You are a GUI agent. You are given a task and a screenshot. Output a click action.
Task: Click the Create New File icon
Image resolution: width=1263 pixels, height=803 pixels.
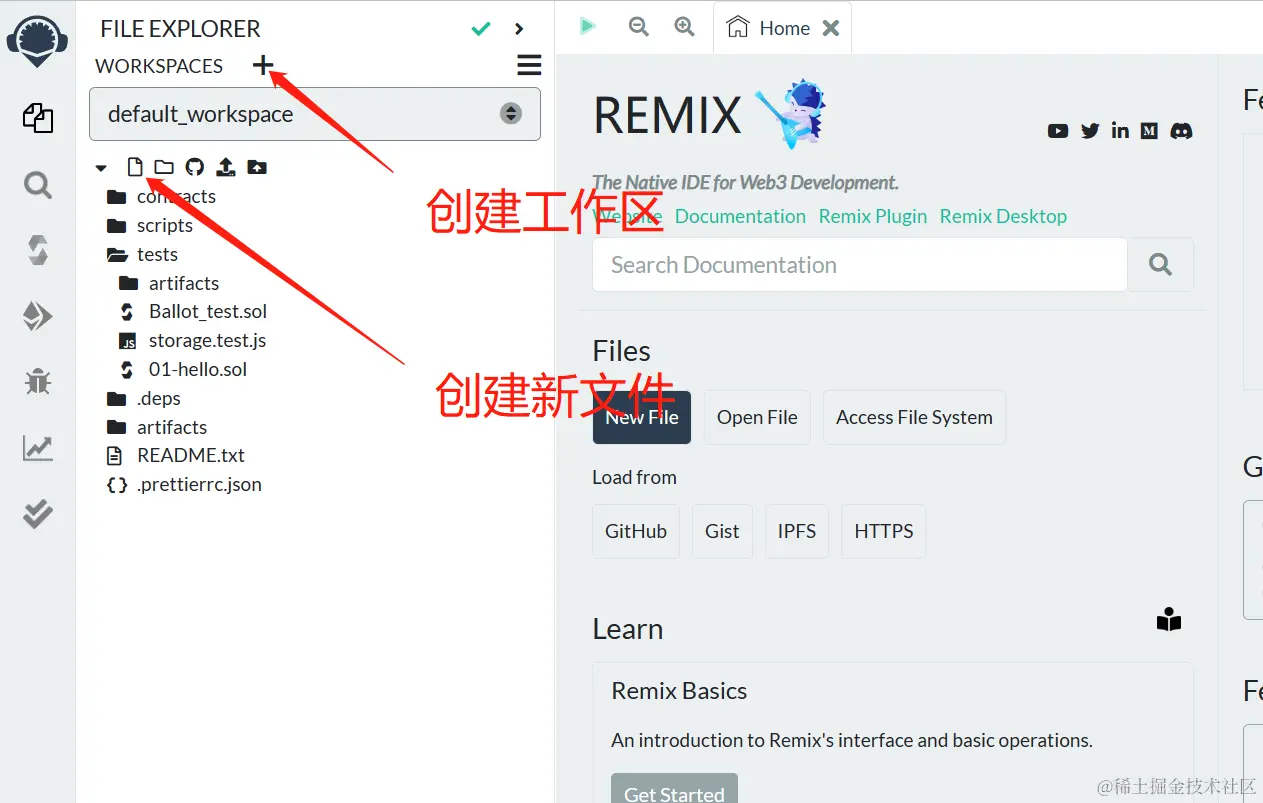(135, 166)
